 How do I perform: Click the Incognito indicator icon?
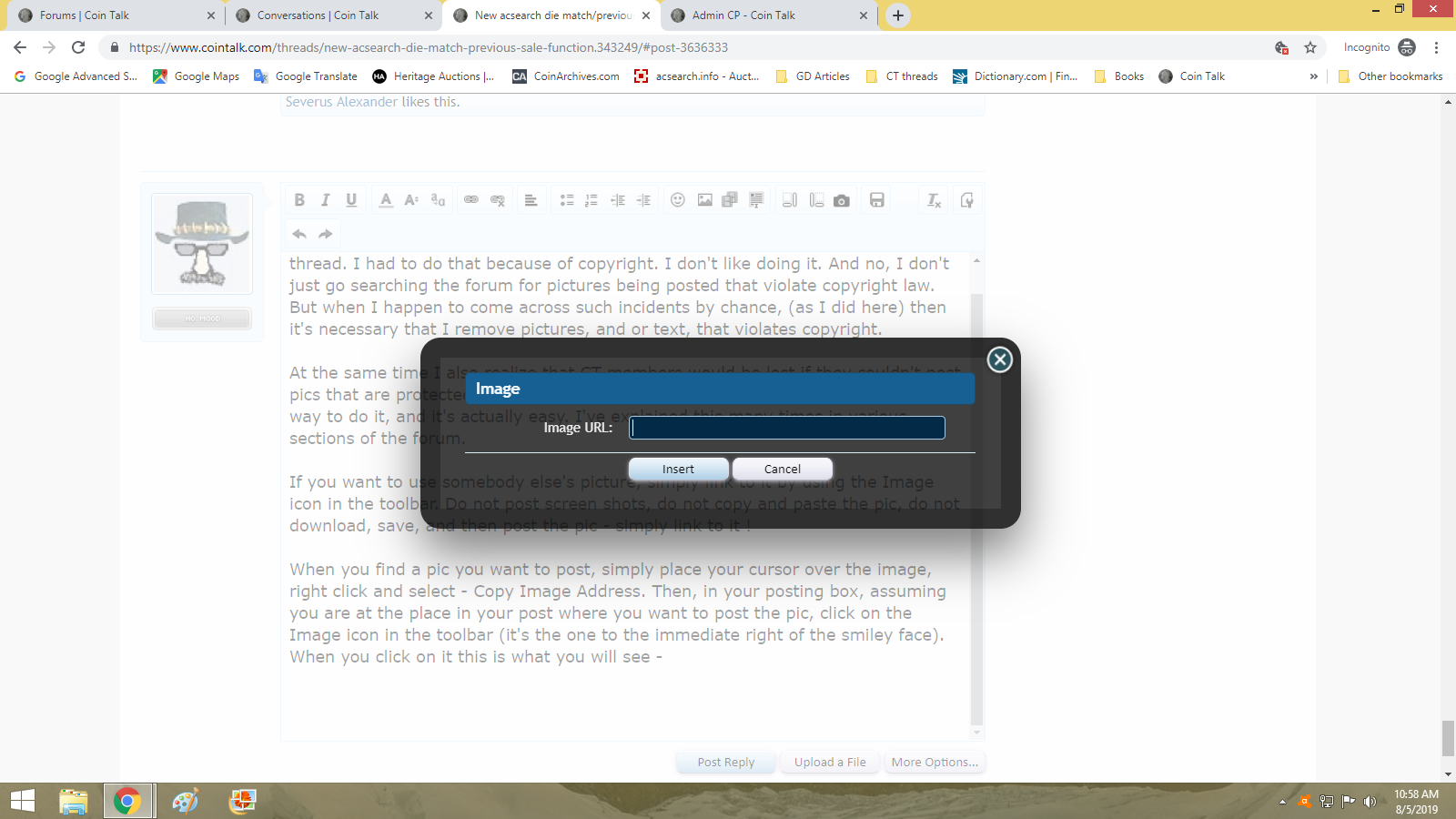tap(1407, 47)
